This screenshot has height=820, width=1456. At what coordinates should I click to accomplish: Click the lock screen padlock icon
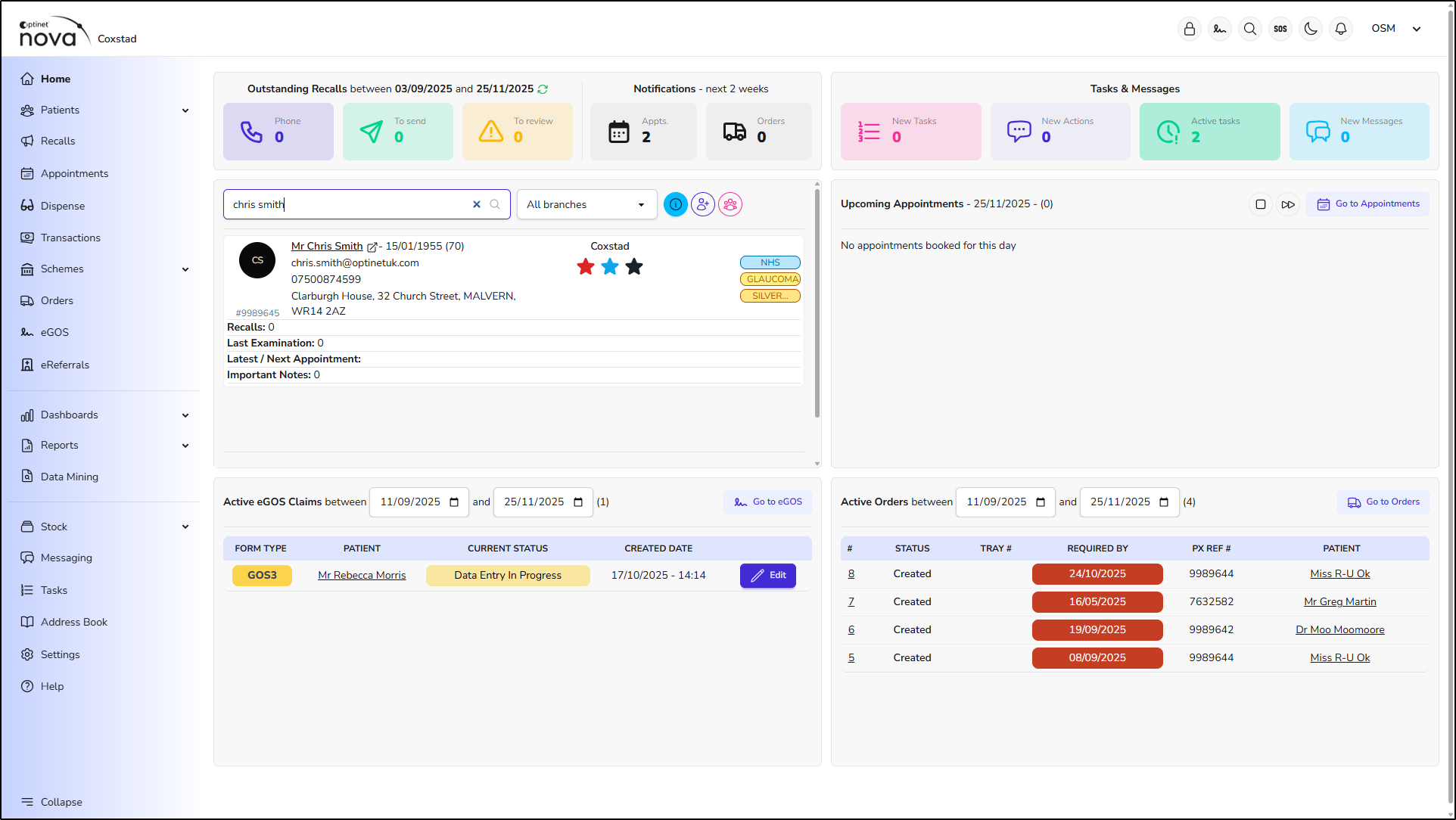pos(1190,29)
